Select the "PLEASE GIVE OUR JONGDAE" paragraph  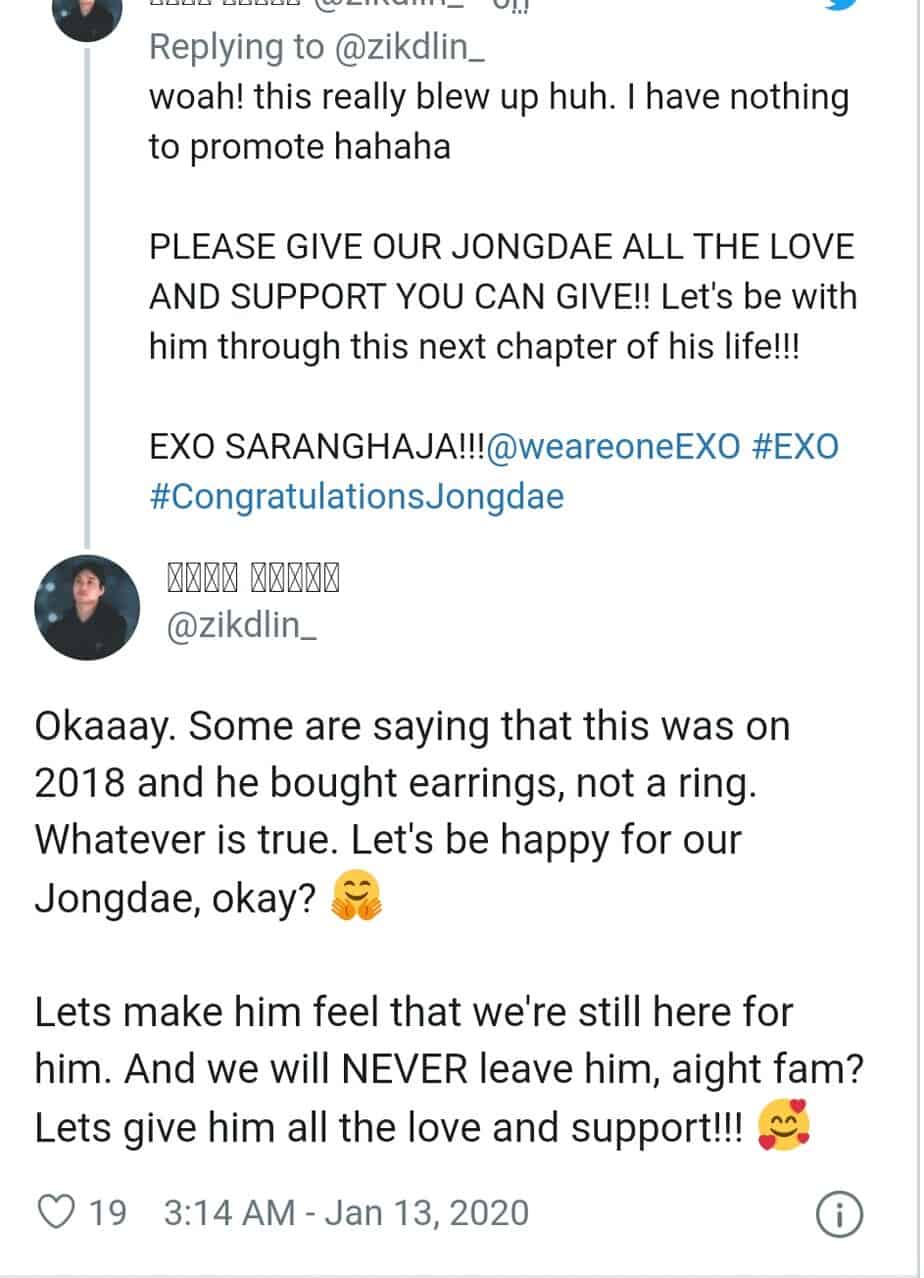click(x=502, y=297)
